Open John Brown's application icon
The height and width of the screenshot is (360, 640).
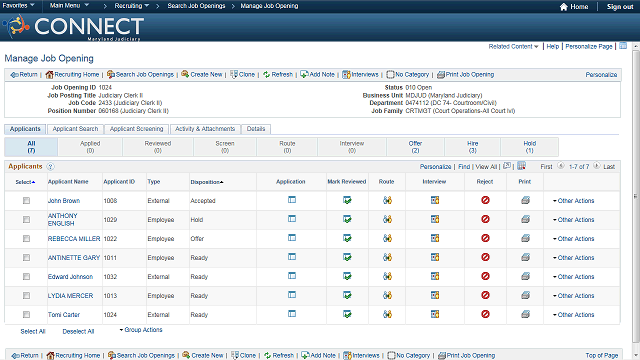click(x=292, y=200)
